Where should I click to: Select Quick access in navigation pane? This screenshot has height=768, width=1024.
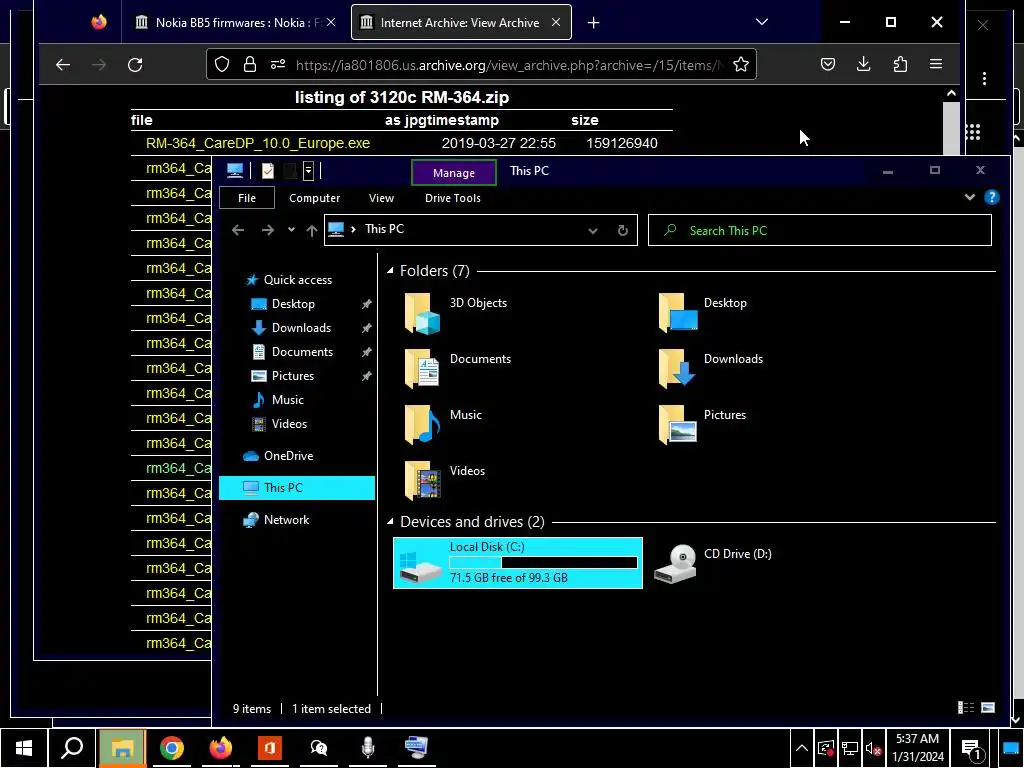pos(298,280)
